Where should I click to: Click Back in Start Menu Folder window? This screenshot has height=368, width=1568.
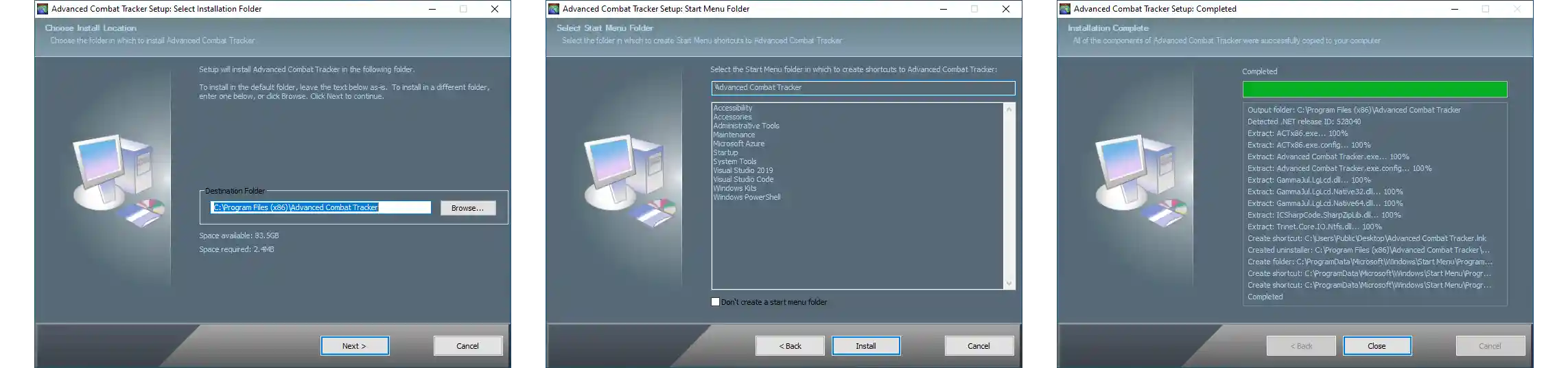coord(790,346)
